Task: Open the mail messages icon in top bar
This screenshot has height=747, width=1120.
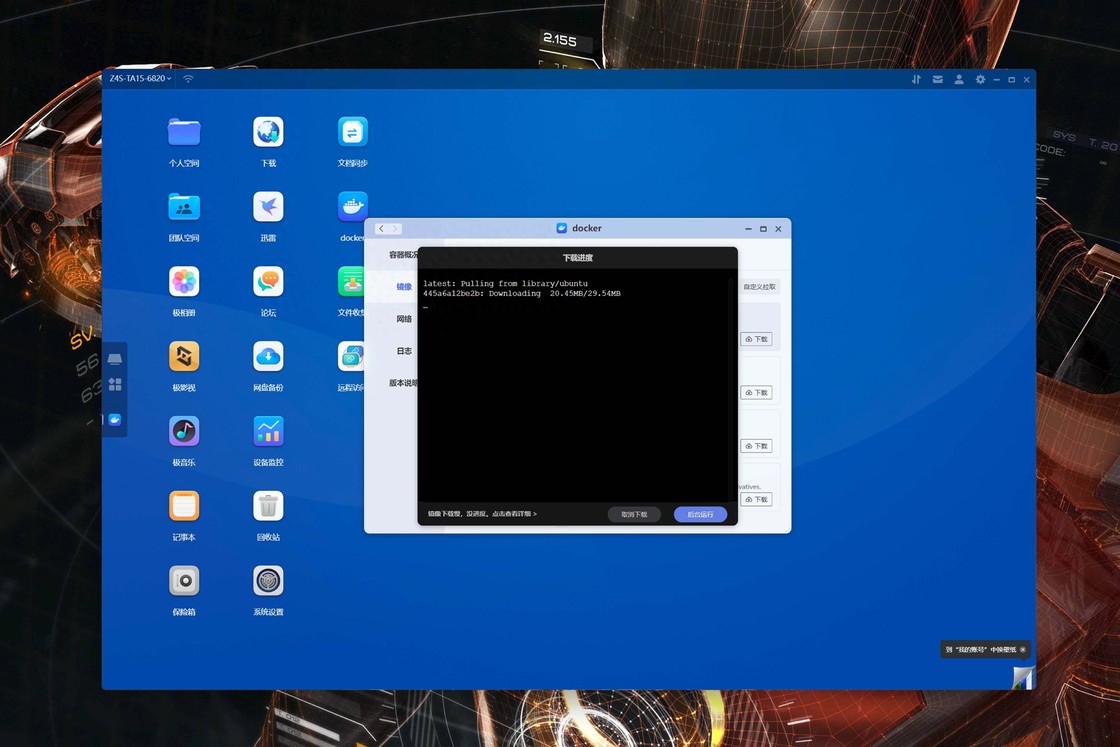Action: 938,79
